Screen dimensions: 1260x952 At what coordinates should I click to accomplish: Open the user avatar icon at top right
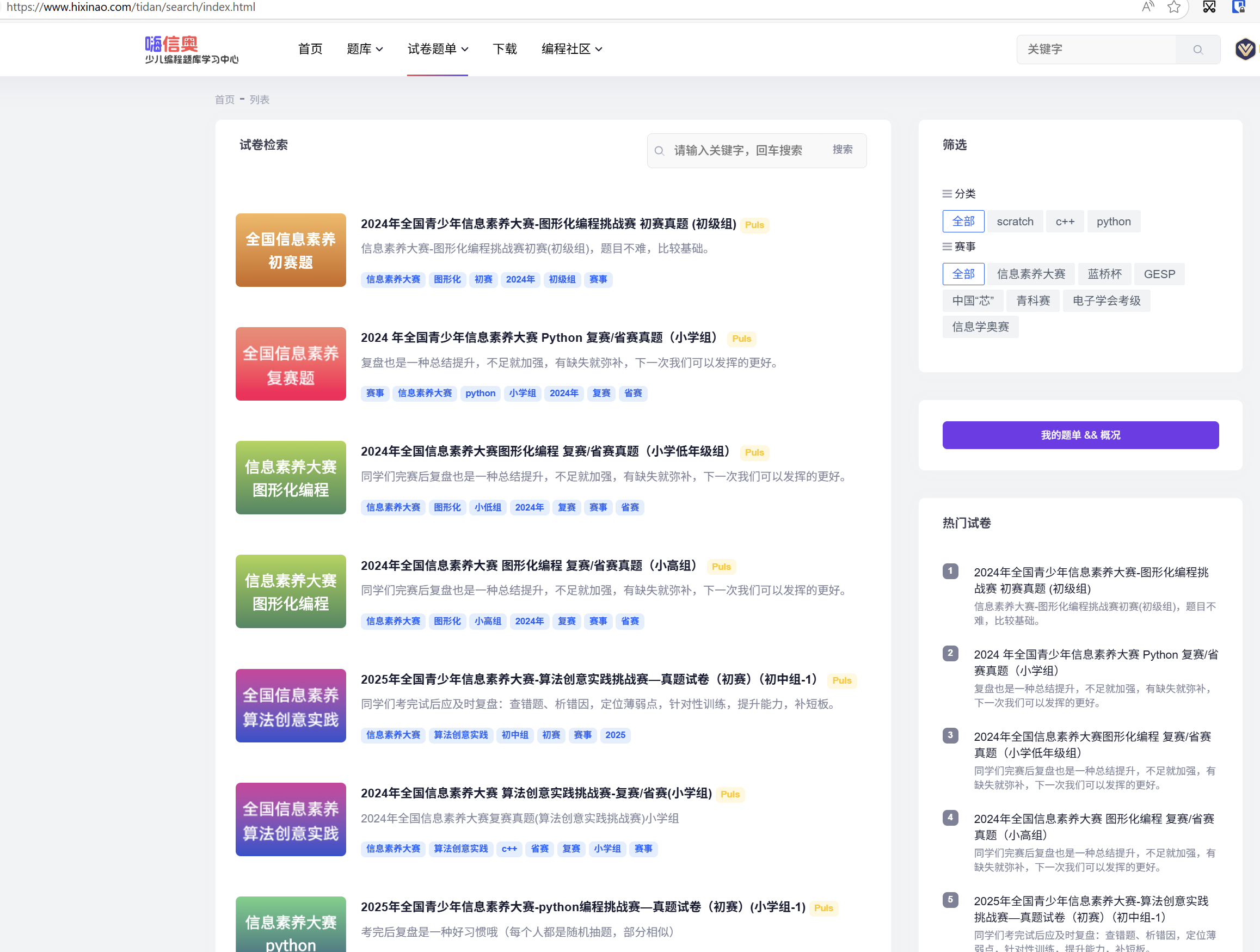[1245, 50]
